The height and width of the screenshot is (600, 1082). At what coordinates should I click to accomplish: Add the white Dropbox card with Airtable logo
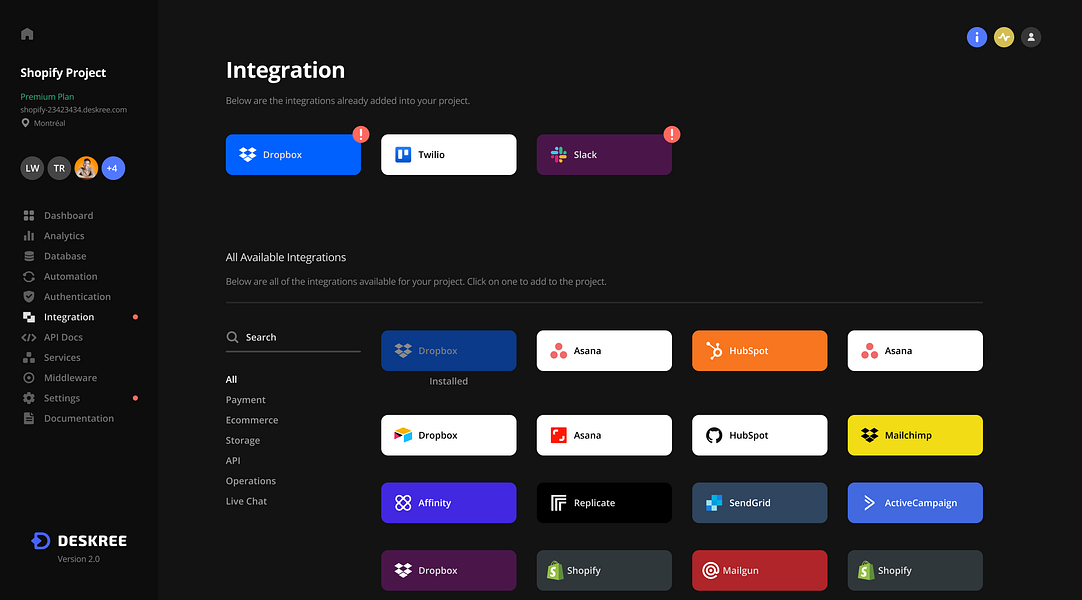[449, 435]
